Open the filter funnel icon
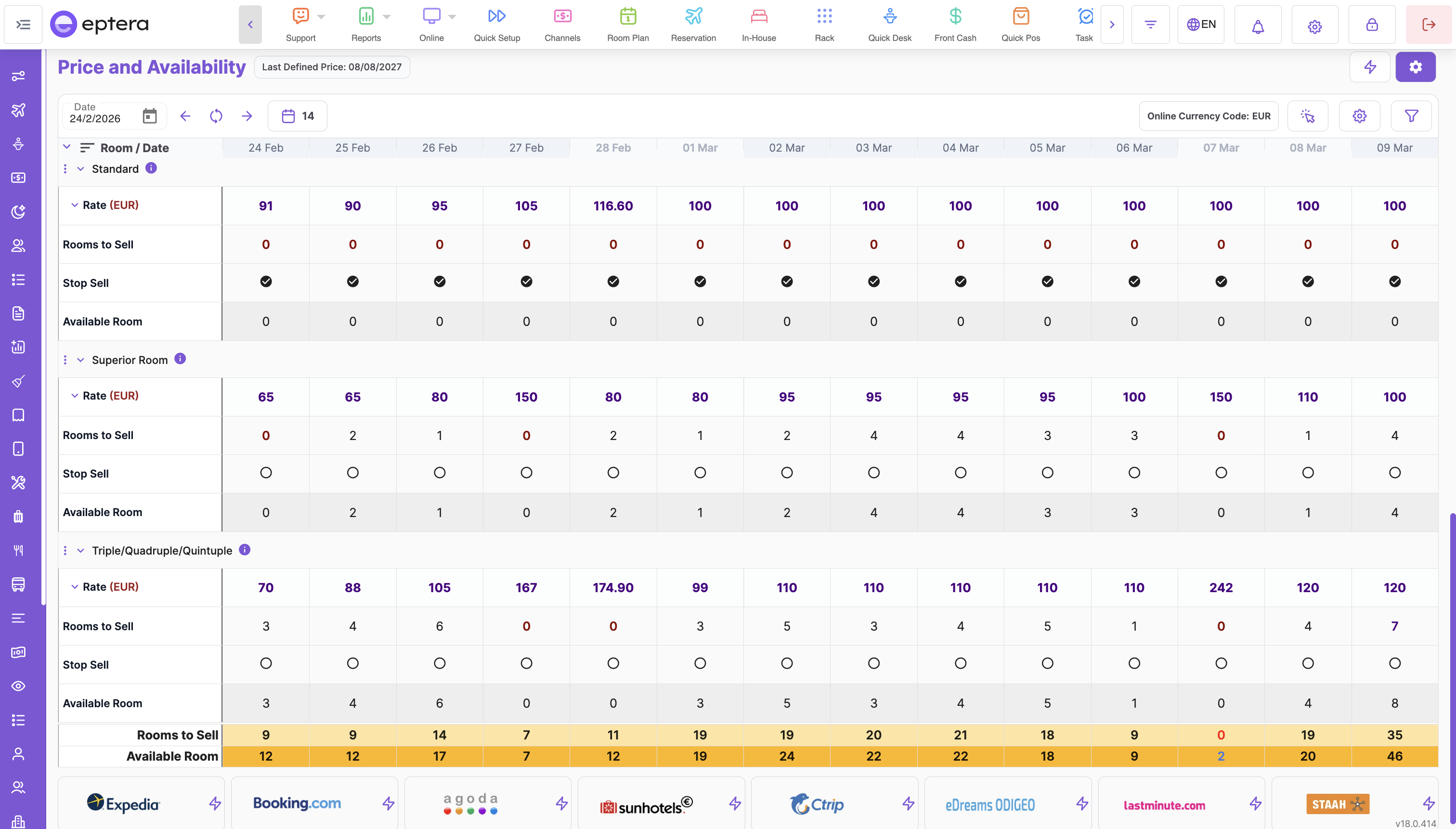Viewport: 1456px width, 829px height. (x=1411, y=116)
